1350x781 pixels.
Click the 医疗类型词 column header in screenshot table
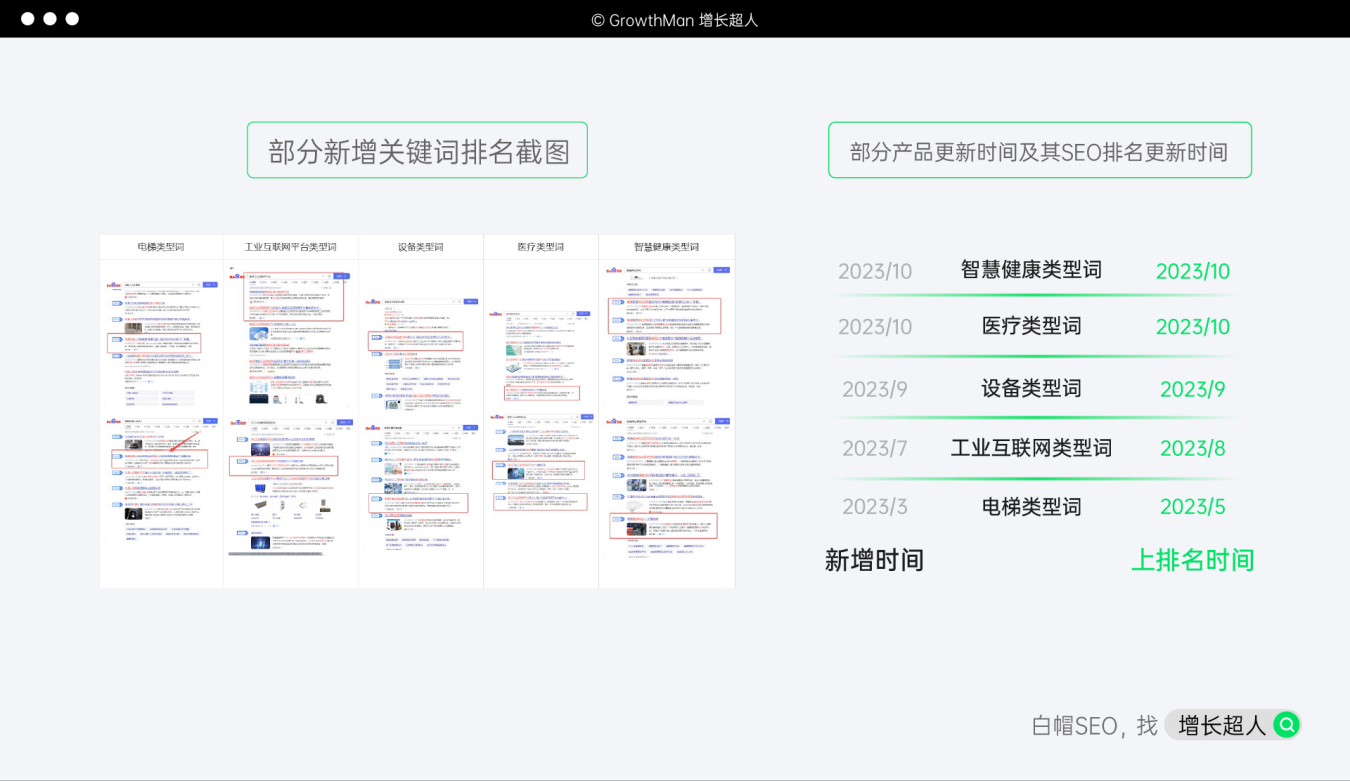pos(540,247)
